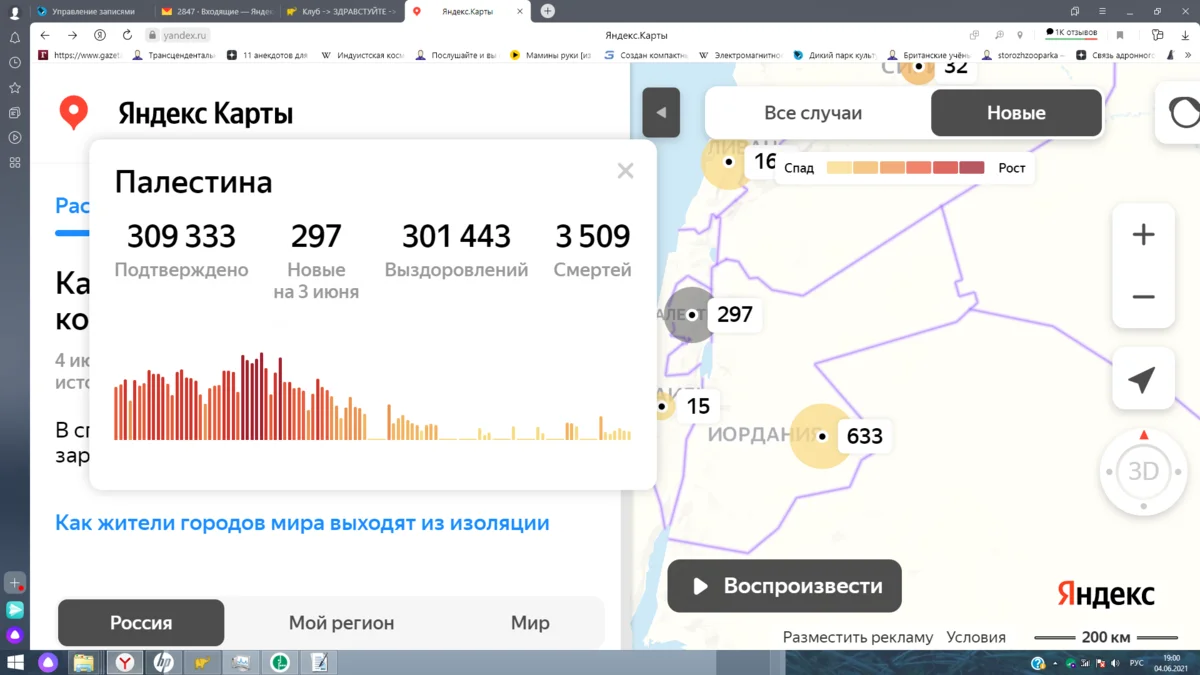Viewport: 1200px width, 675px height.
Task: Launch Alice assistant from the taskbar
Action: (x=48, y=662)
